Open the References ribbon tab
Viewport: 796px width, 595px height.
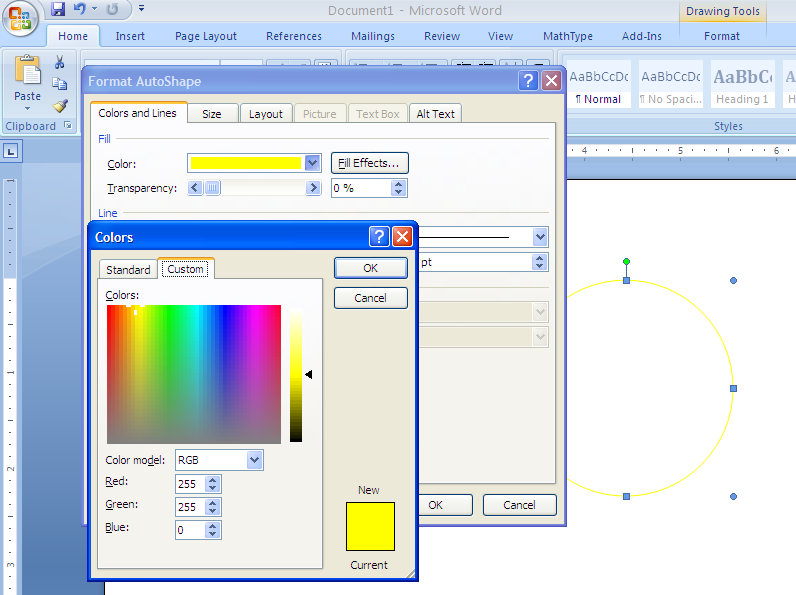(x=293, y=36)
